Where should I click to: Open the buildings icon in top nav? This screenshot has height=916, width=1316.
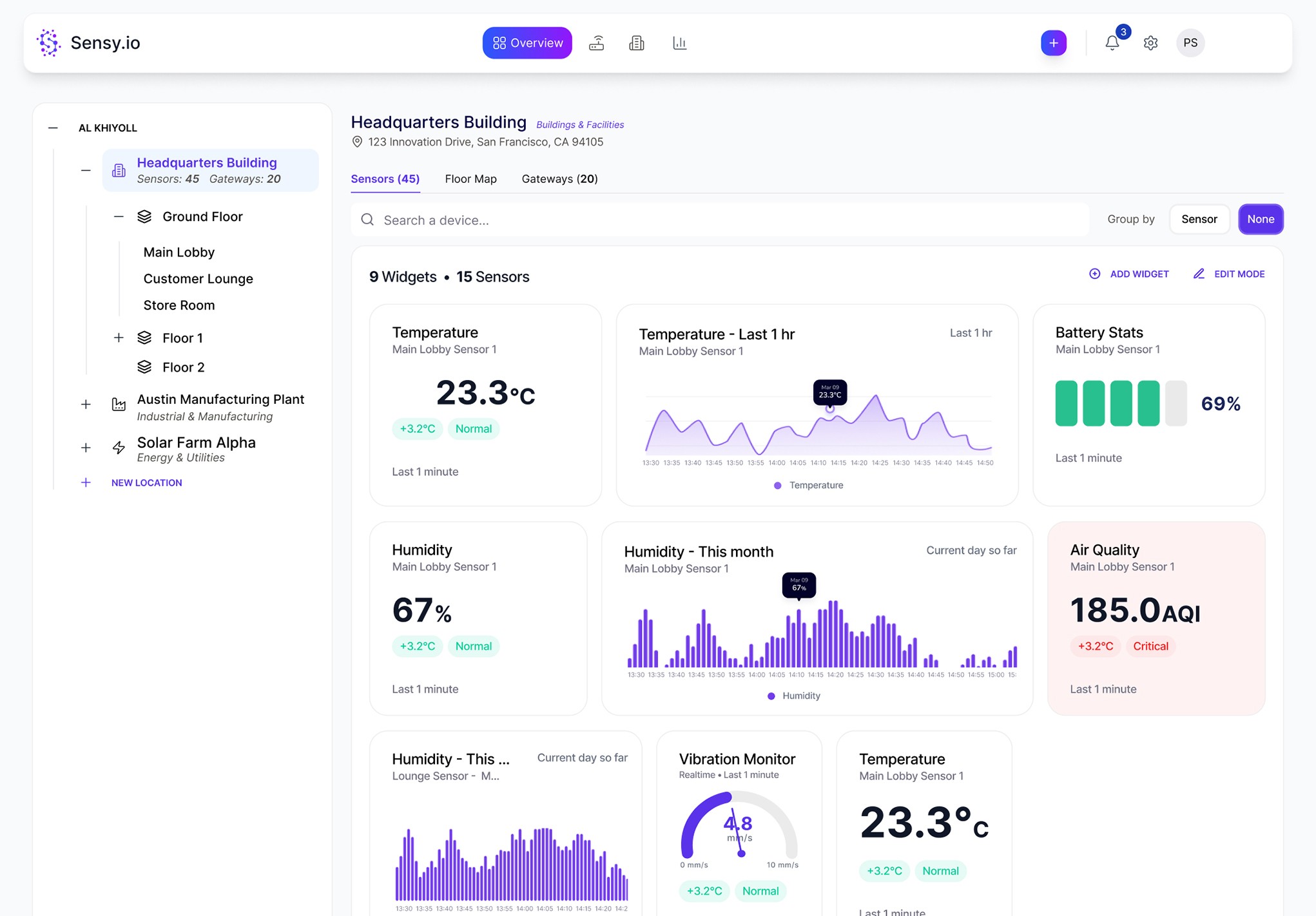point(637,43)
